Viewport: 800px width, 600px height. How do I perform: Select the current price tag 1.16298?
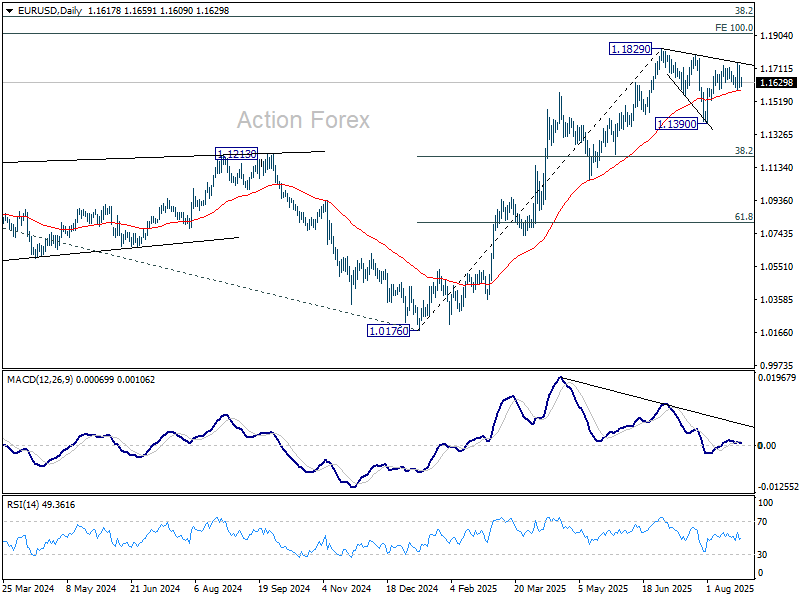coord(776,83)
